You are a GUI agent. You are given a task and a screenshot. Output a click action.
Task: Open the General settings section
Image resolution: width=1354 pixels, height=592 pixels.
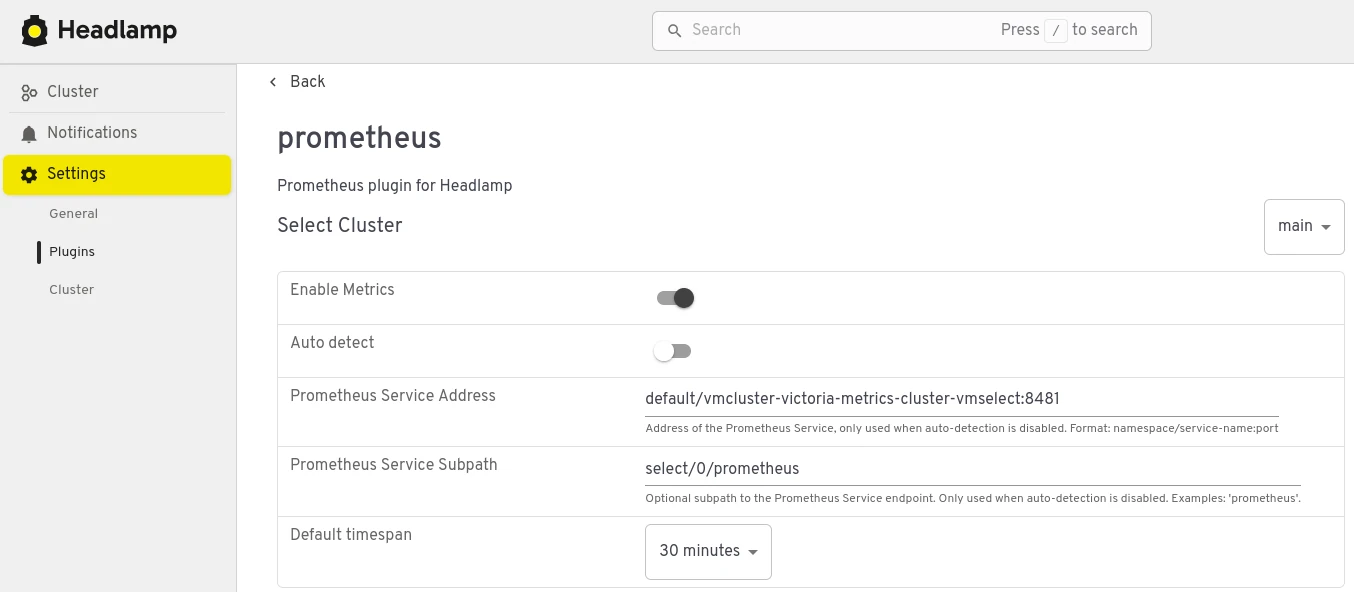(x=73, y=213)
